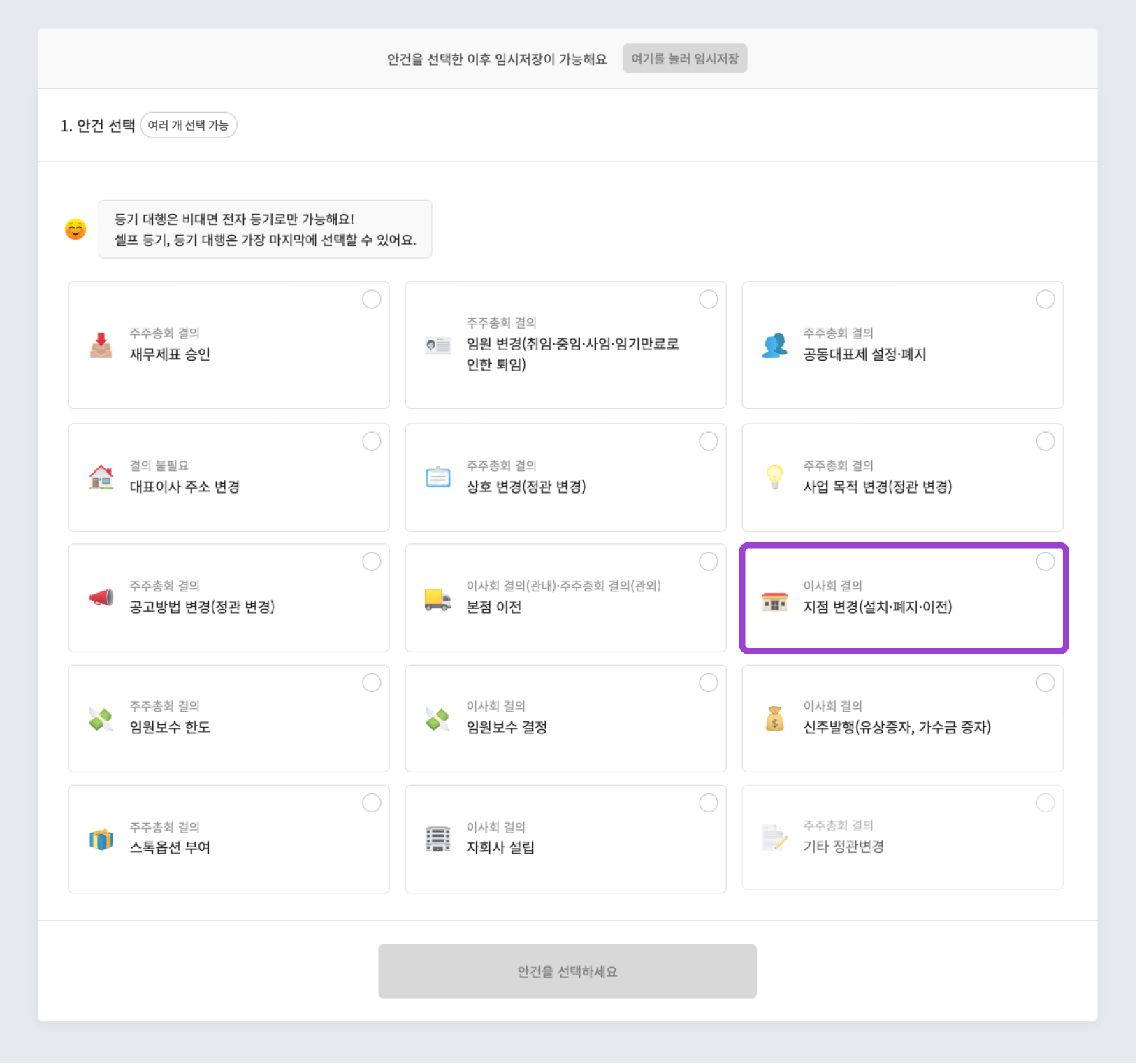Viewport: 1137px width, 1064px height.
Task: Select the 상호 변경 radio circle
Action: coord(709,441)
